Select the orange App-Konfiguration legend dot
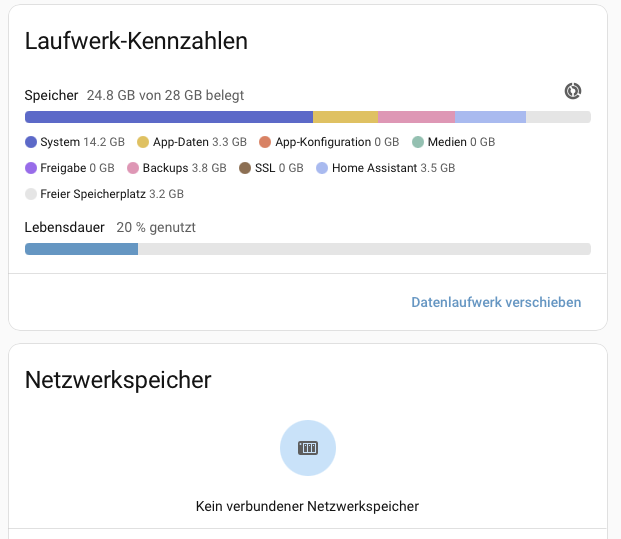Viewport: 621px width, 539px height. [x=265, y=142]
